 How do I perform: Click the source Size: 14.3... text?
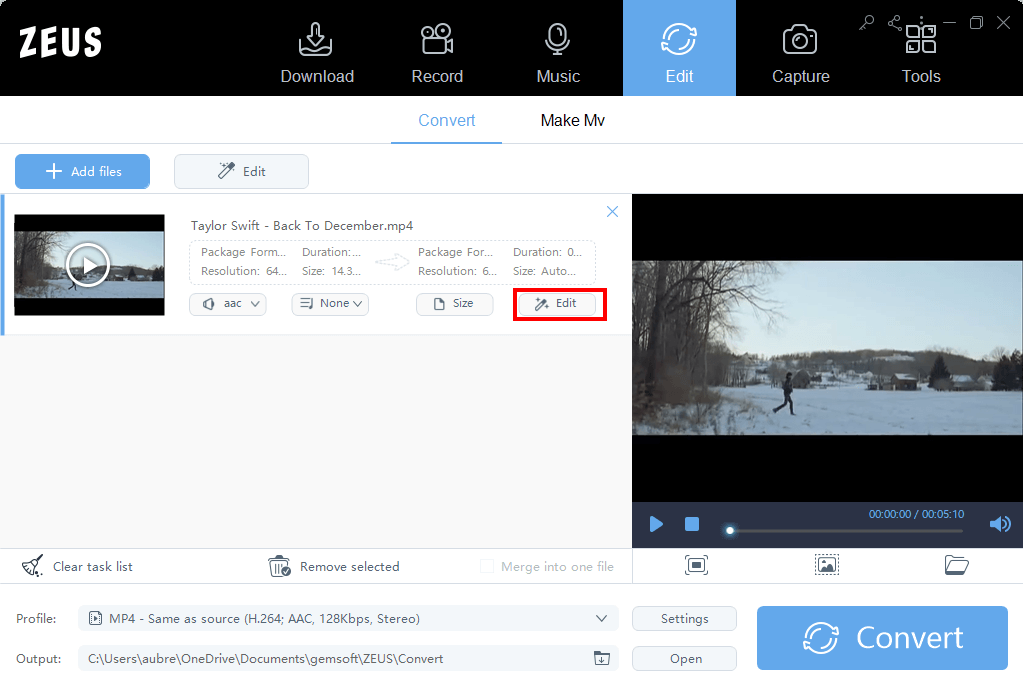click(x=331, y=271)
